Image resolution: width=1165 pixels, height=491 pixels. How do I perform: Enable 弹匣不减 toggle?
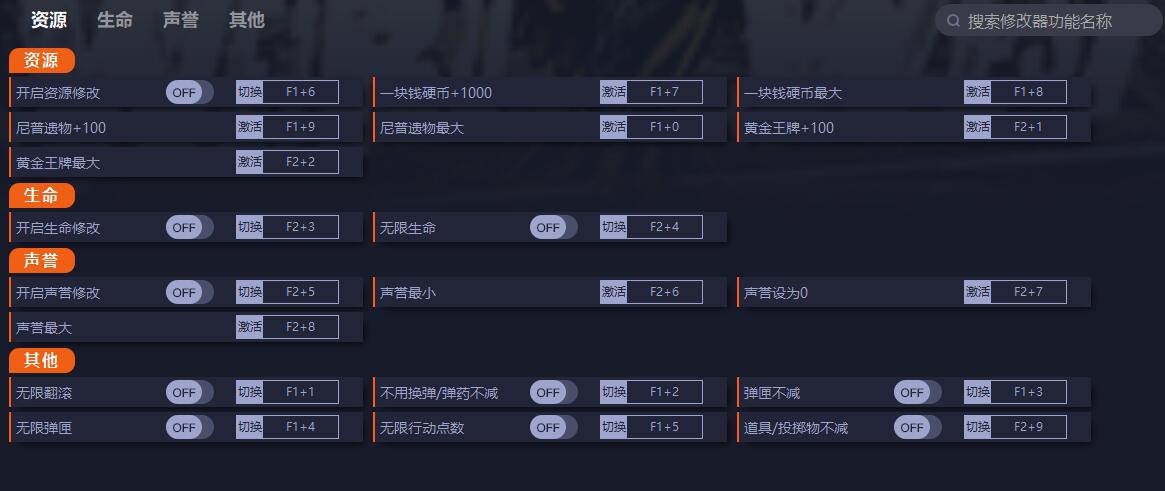[x=917, y=393]
